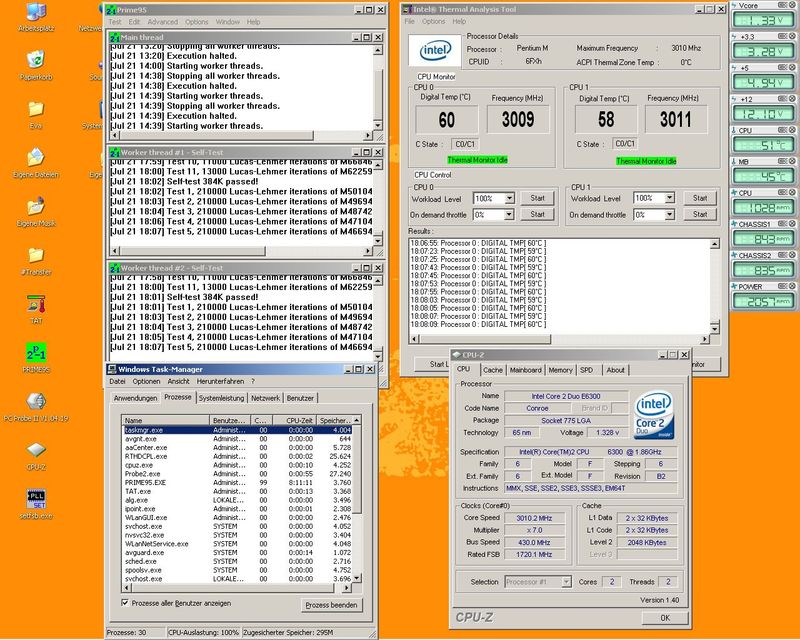
Task: Open settings icon on Vcore sensor panel
Action: point(783,5)
